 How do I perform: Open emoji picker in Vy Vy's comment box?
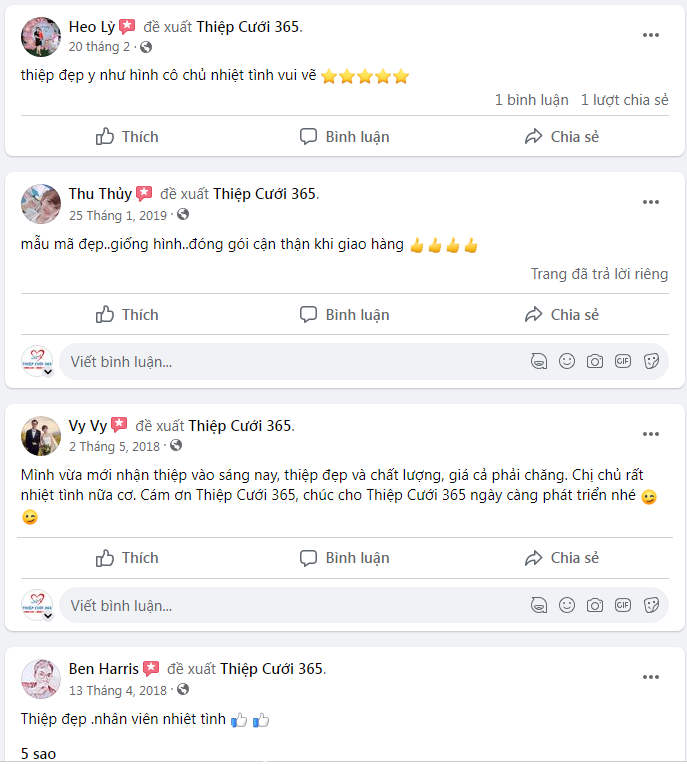tap(567, 604)
